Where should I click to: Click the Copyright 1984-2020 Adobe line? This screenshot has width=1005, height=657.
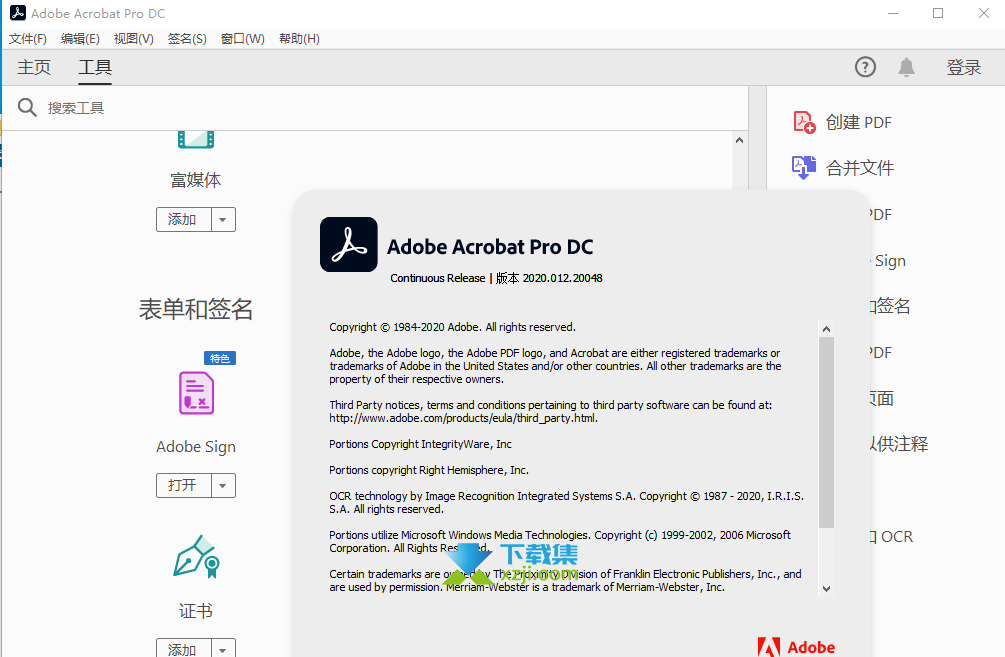tap(453, 327)
